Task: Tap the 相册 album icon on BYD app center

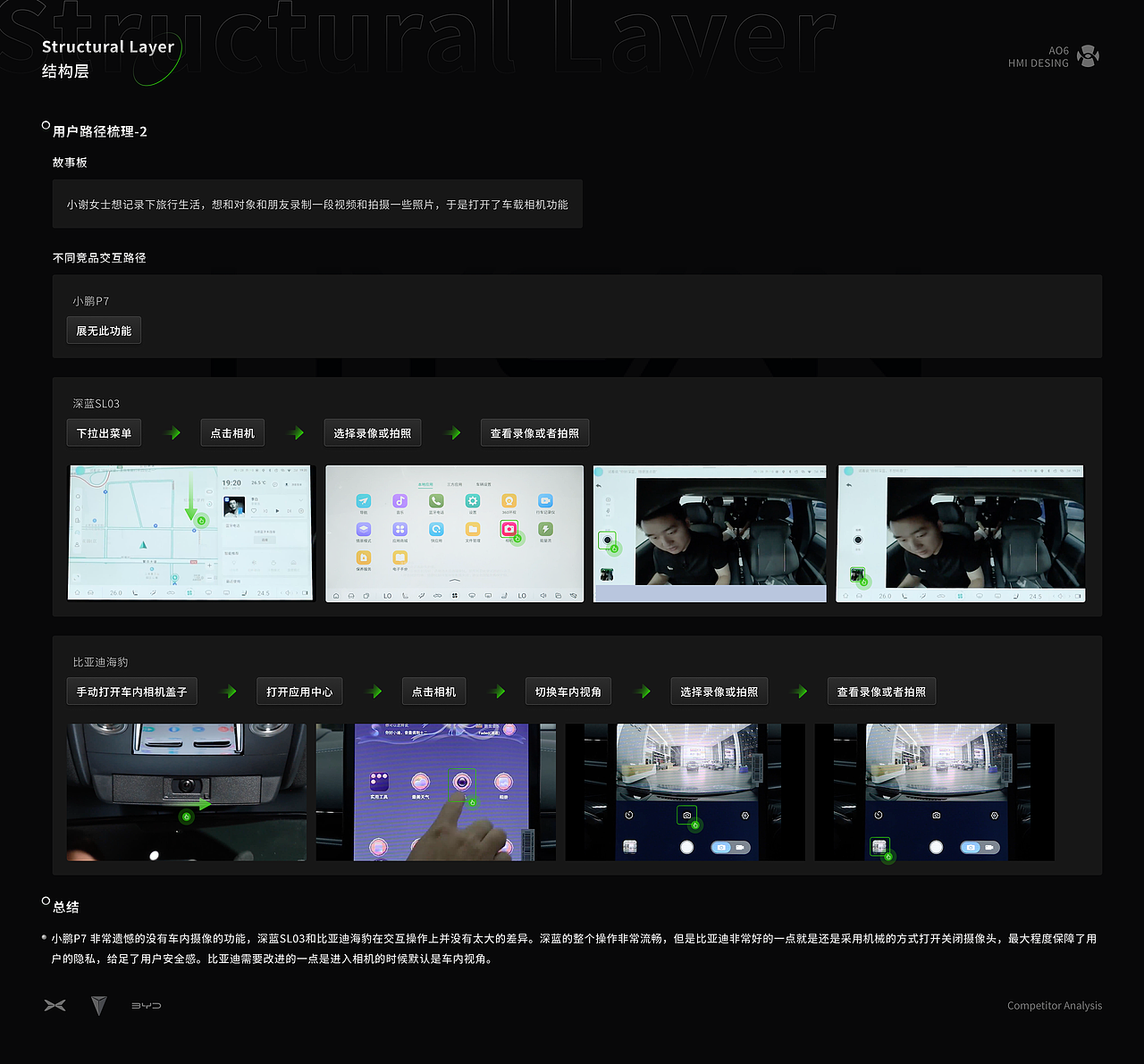Action: point(503,782)
